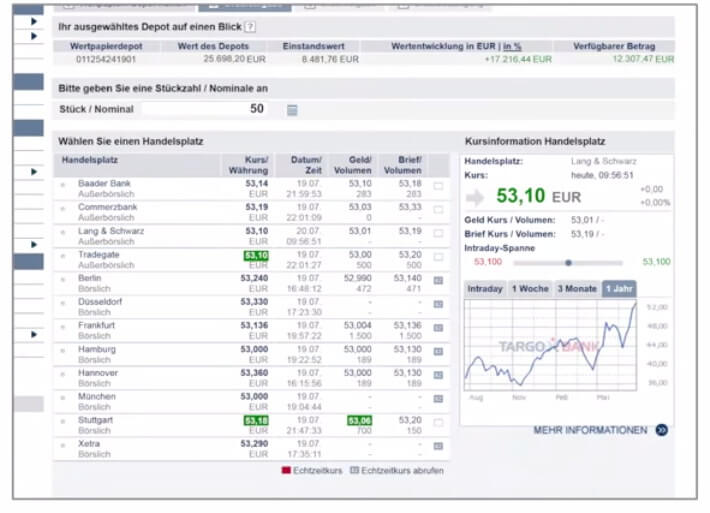Expand sidebar arrow beside Frankfurt row

pos(34,334)
